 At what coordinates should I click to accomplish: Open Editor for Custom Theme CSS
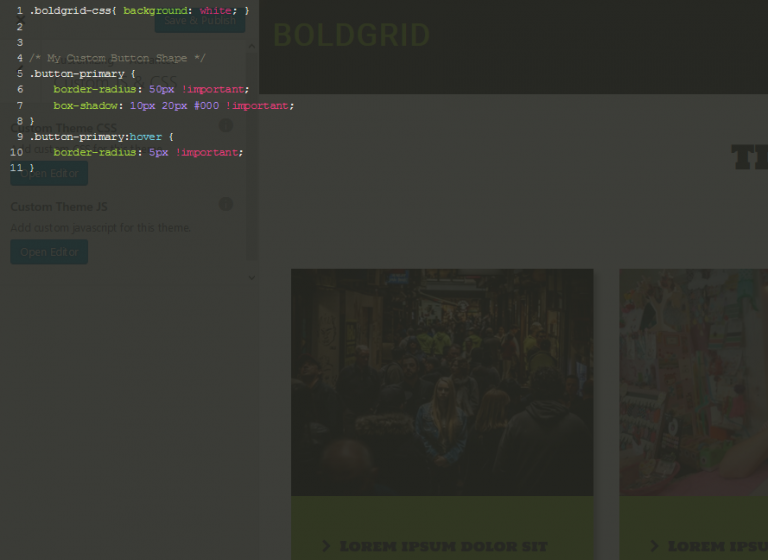[49, 173]
